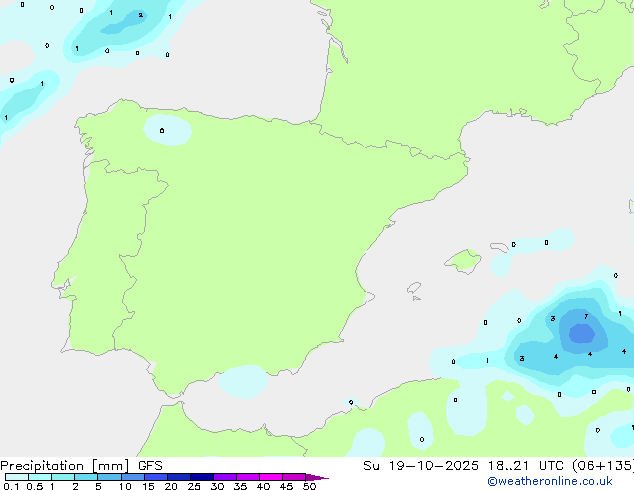Screen dimensions: 634x490
Task: Select the 0.5–1 mm legend swatch
Action: tap(40, 477)
